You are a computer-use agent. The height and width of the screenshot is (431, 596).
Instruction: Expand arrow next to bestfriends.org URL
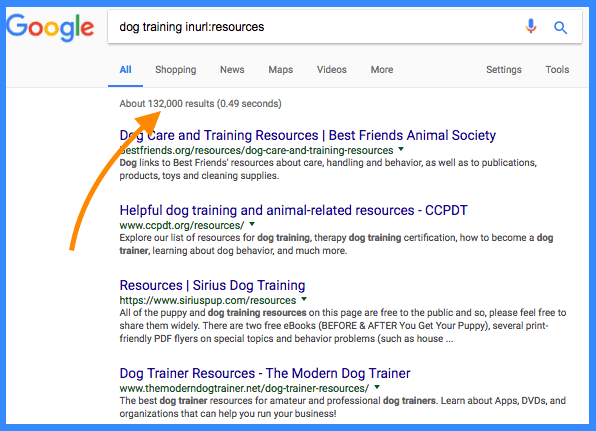point(401,149)
